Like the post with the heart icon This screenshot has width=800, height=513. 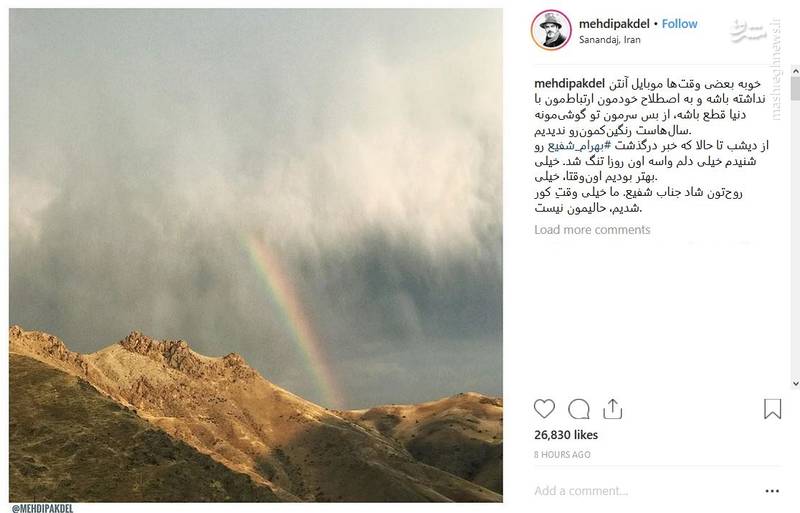pos(544,409)
